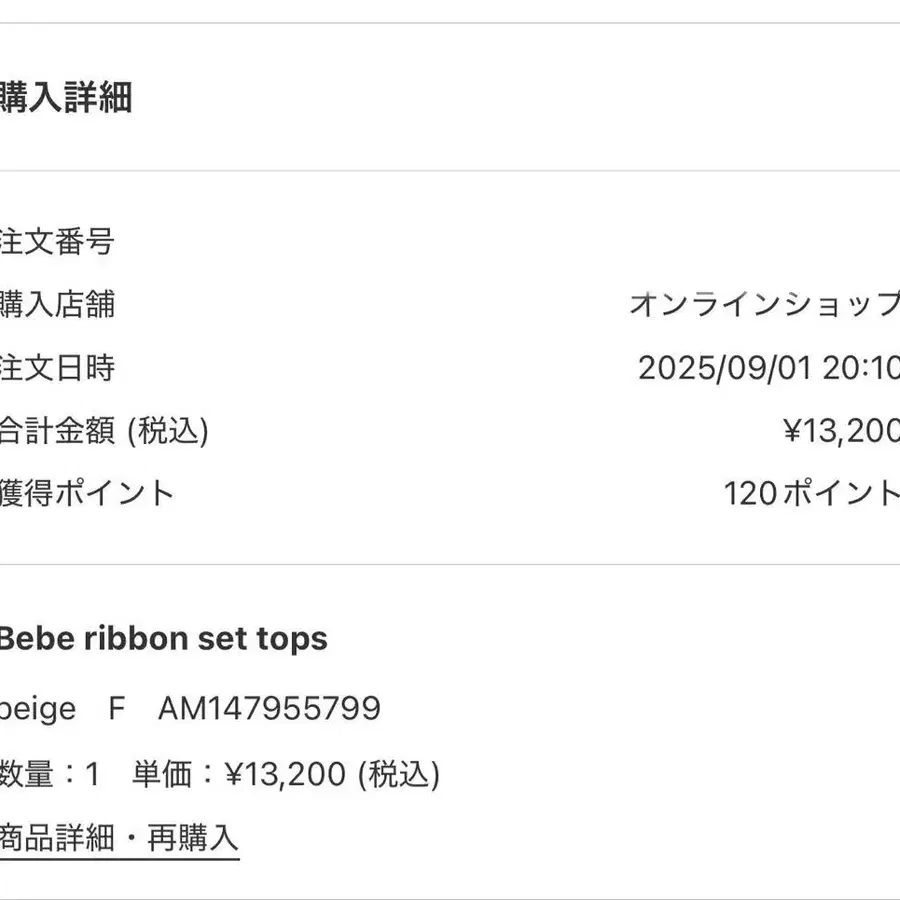
Task: Click the size F text
Action: (117, 709)
